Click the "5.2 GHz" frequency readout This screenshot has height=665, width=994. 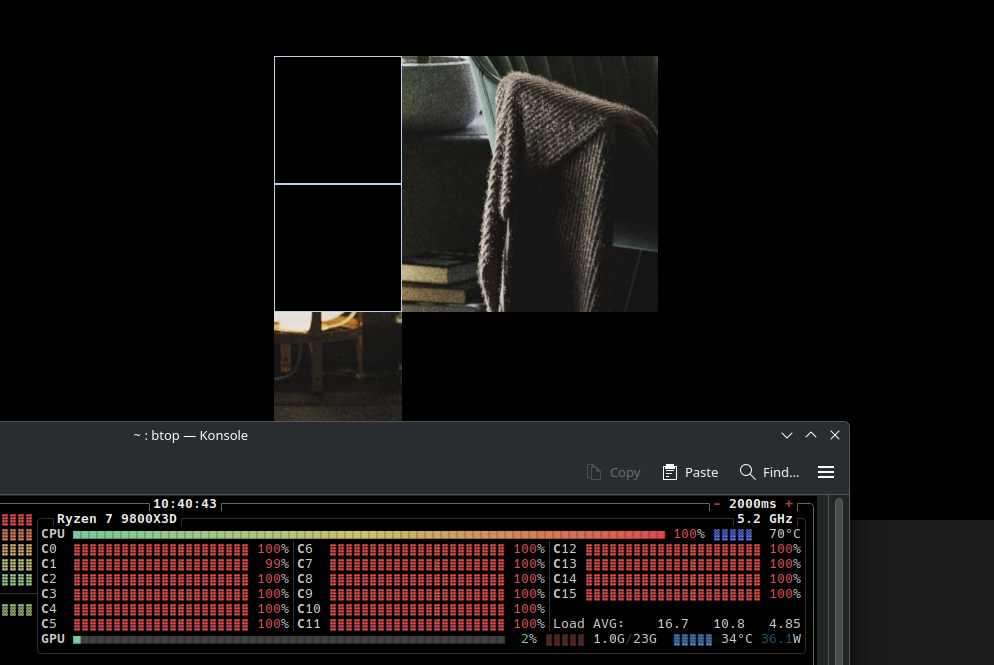765,519
